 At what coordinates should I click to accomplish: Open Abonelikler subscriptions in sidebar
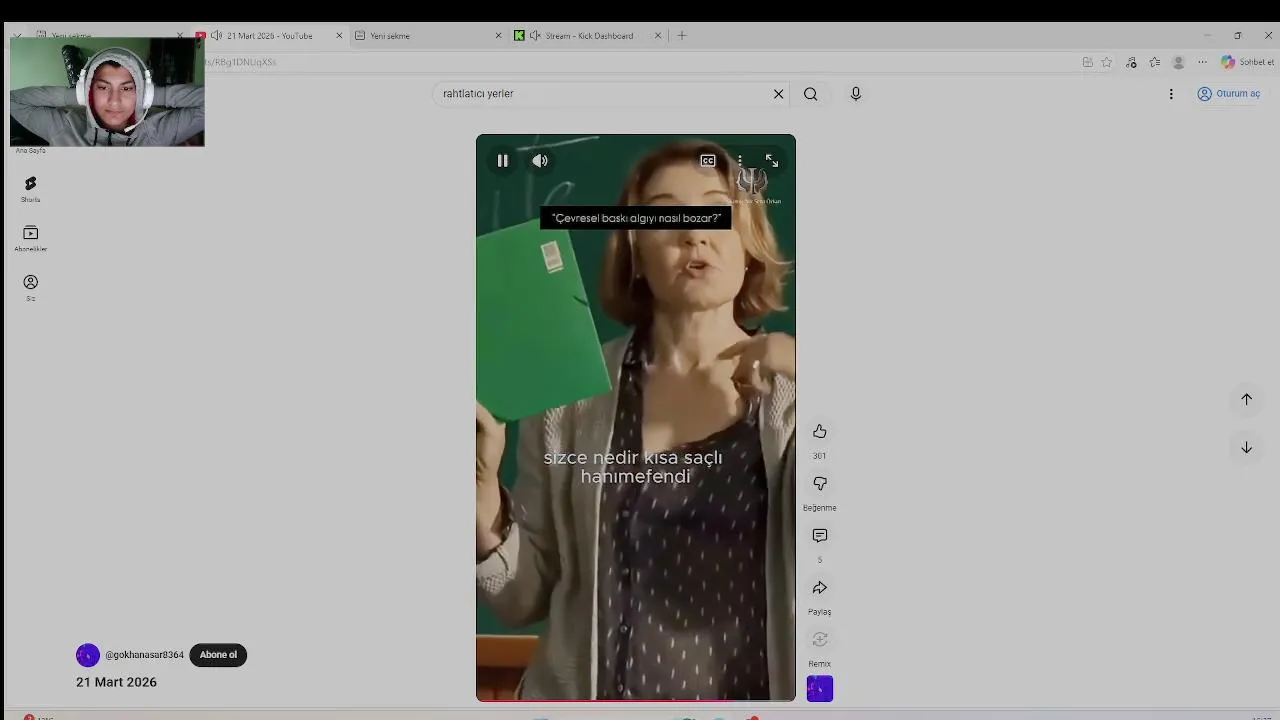[31, 238]
